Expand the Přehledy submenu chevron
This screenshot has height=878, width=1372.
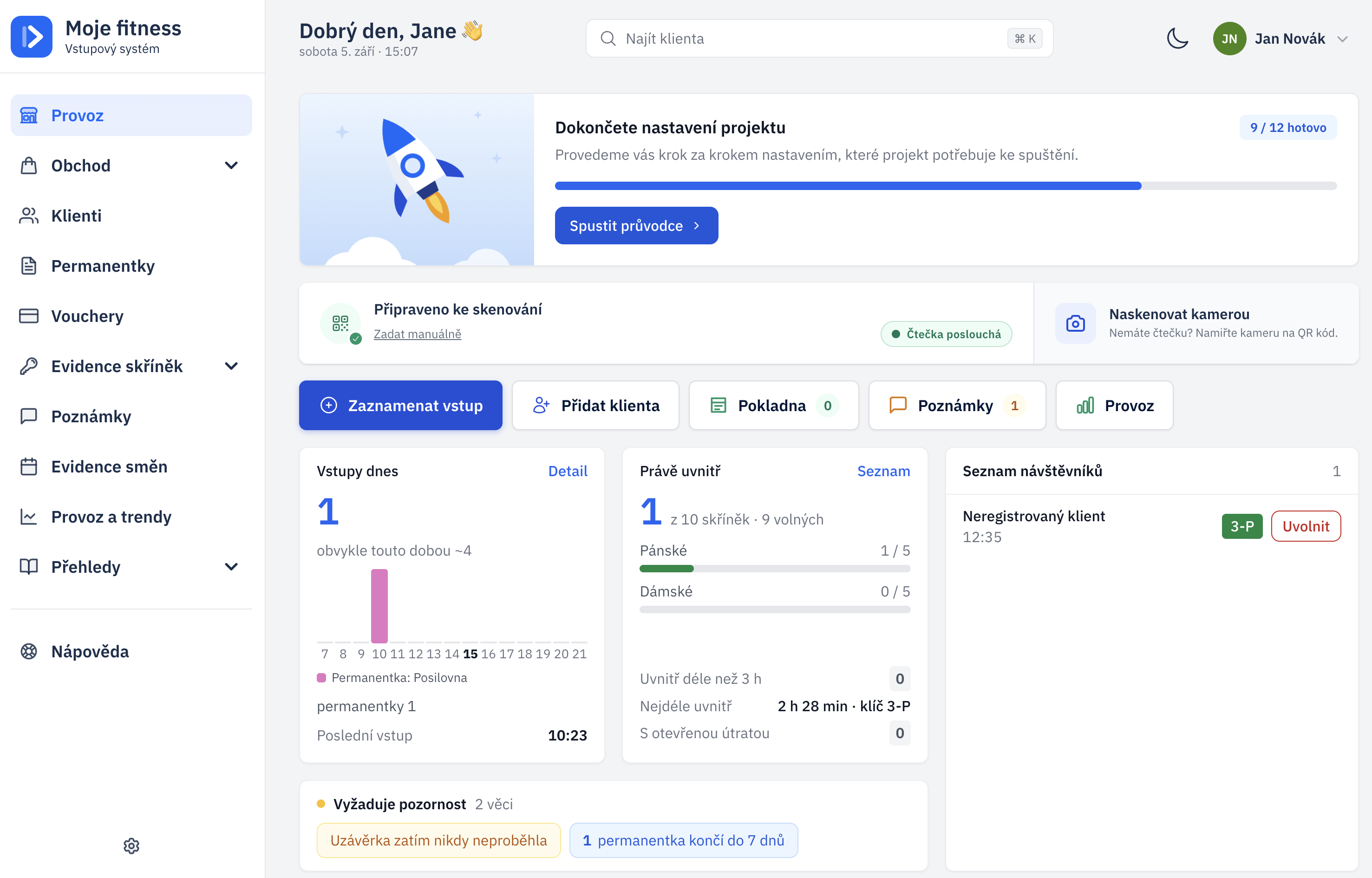pyautogui.click(x=231, y=567)
